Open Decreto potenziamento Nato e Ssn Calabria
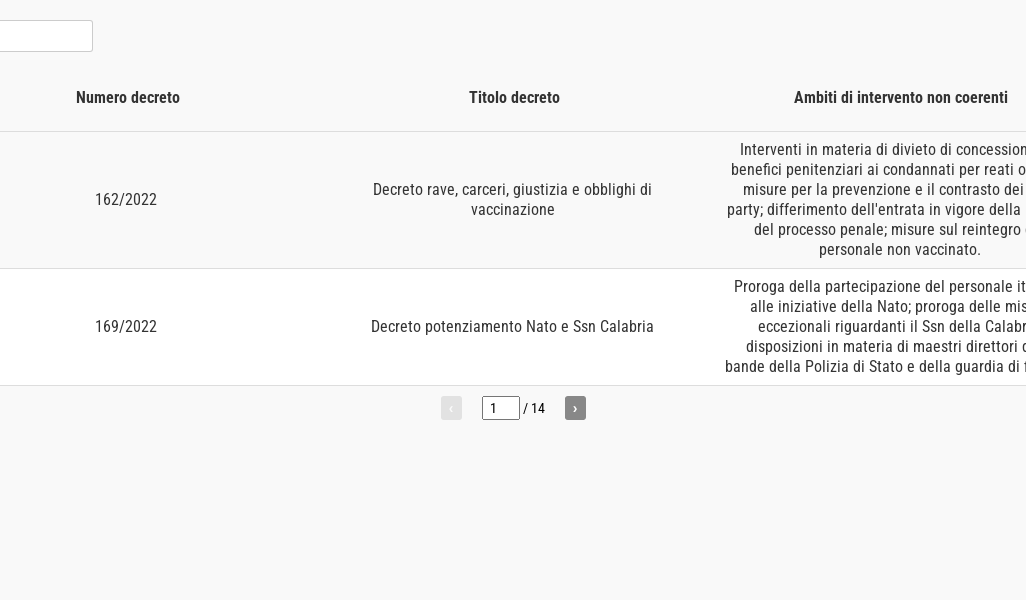The width and height of the screenshot is (1026, 600). [512, 327]
